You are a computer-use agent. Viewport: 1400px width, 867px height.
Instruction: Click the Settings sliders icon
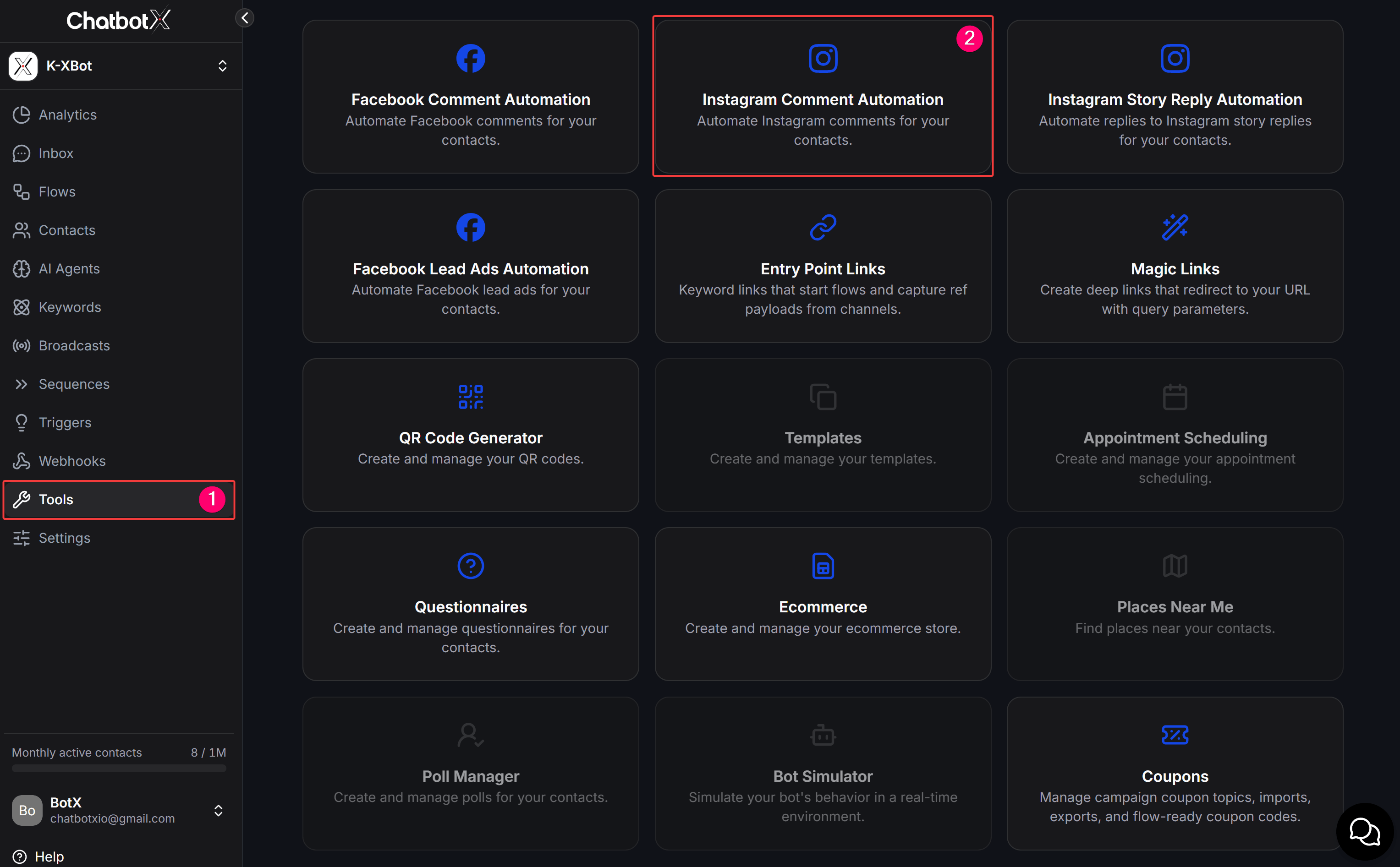click(x=21, y=538)
